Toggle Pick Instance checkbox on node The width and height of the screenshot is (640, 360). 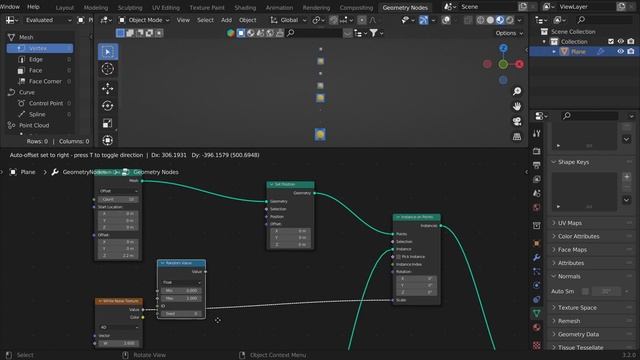pos(398,257)
